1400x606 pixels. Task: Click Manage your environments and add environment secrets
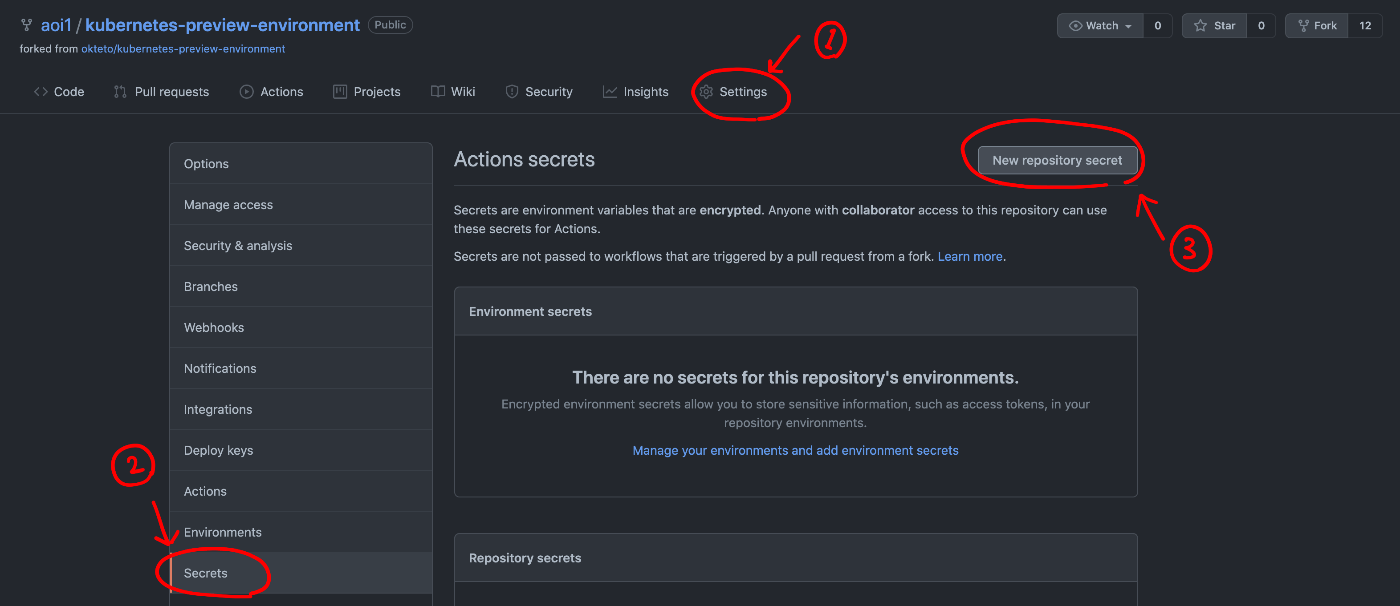coord(795,451)
